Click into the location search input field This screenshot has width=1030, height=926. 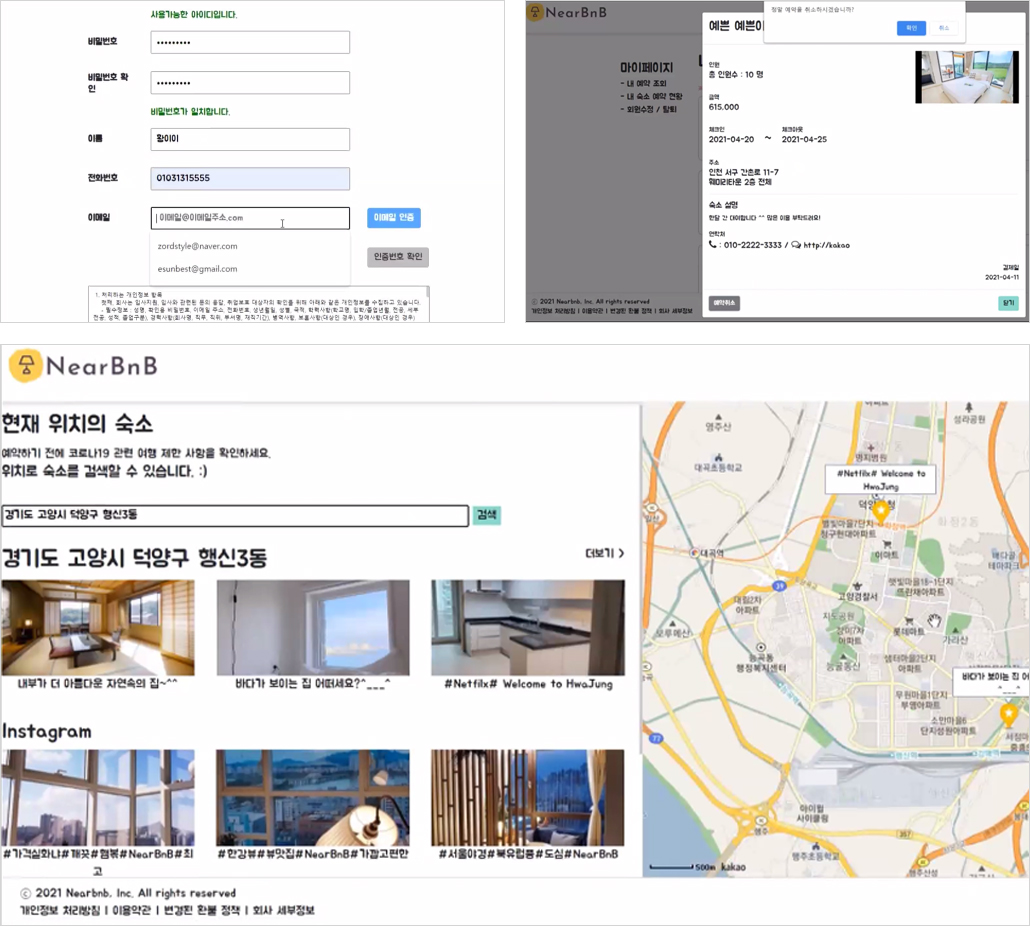click(x=235, y=516)
